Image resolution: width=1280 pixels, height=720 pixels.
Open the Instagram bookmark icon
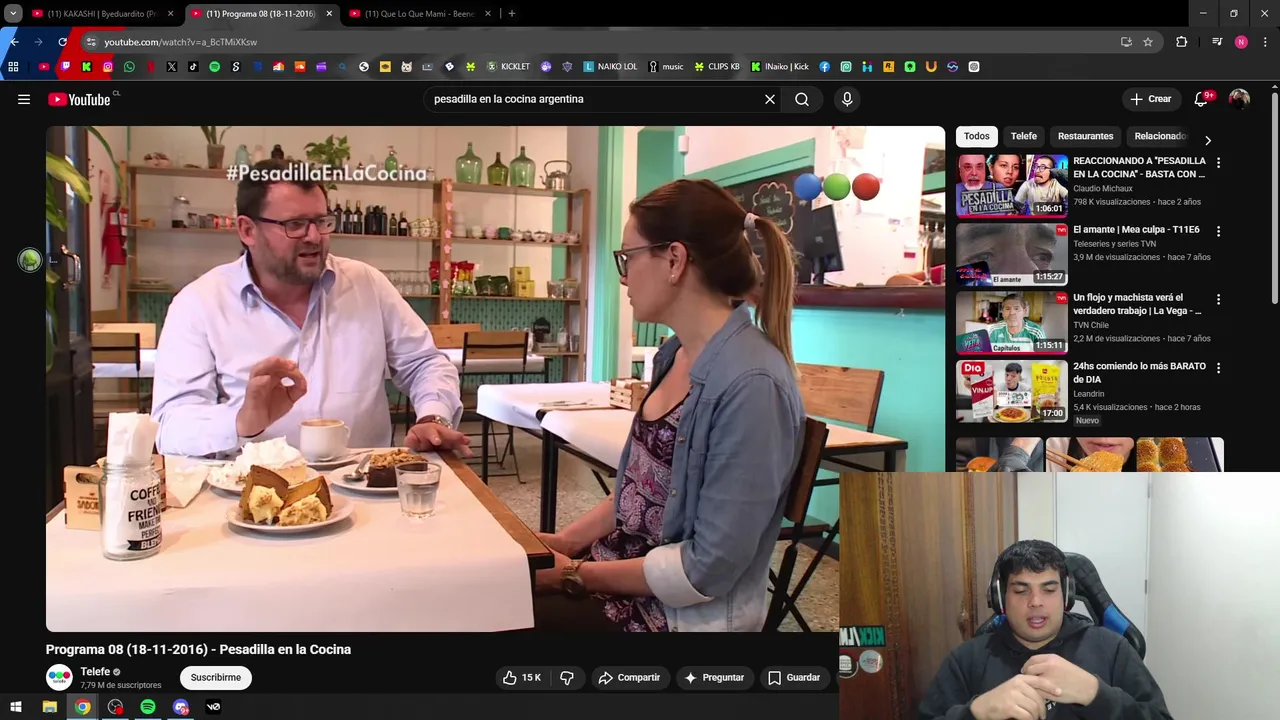pyautogui.click(x=108, y=67)
